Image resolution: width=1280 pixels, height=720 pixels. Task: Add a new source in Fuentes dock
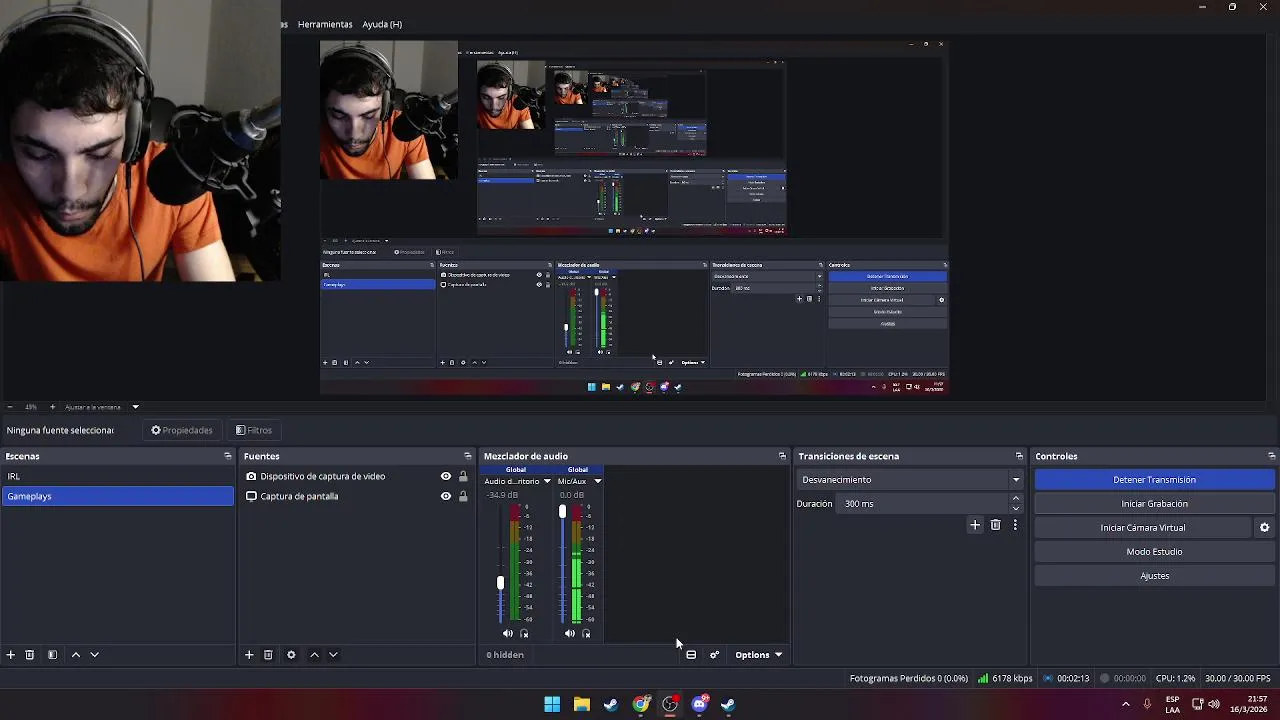click(x=249, y=655)
